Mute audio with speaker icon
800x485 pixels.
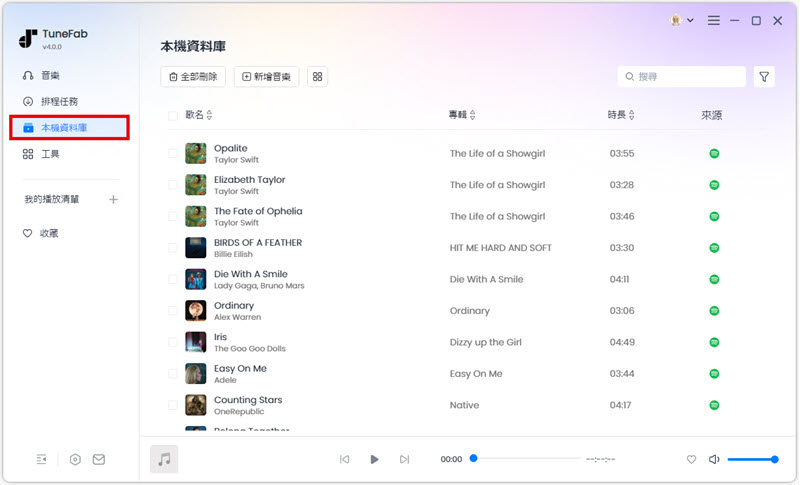(x=714, y=460)
